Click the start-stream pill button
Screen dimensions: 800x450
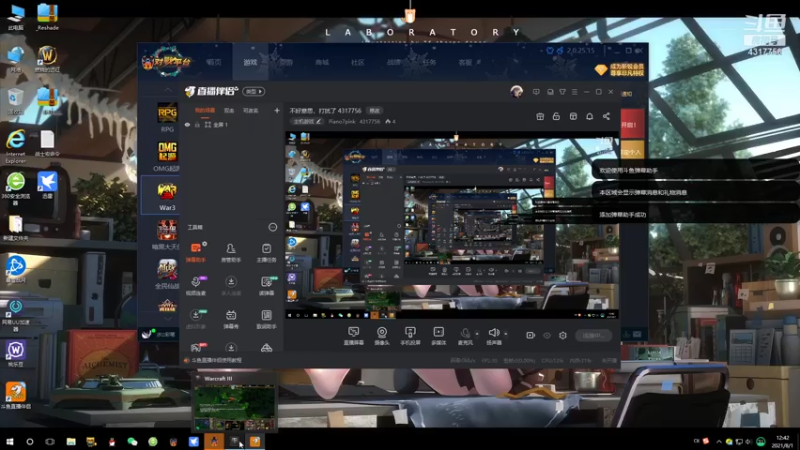click(593, 335)
